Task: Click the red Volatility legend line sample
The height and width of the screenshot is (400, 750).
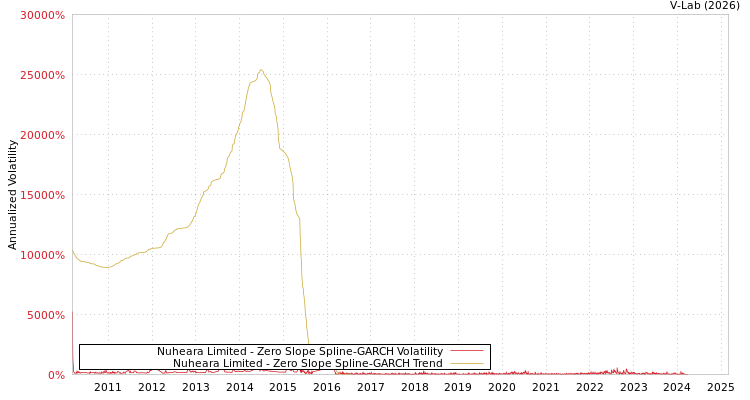Action: 467,351
